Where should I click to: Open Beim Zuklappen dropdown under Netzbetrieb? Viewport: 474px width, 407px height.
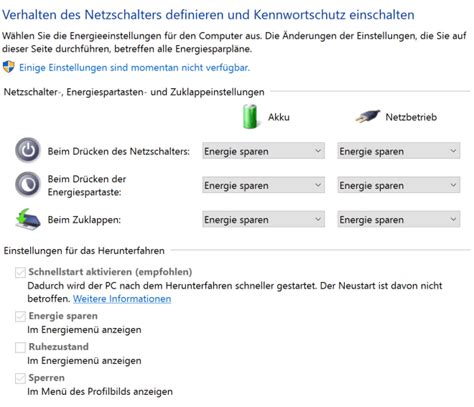[x=399, y=219]
